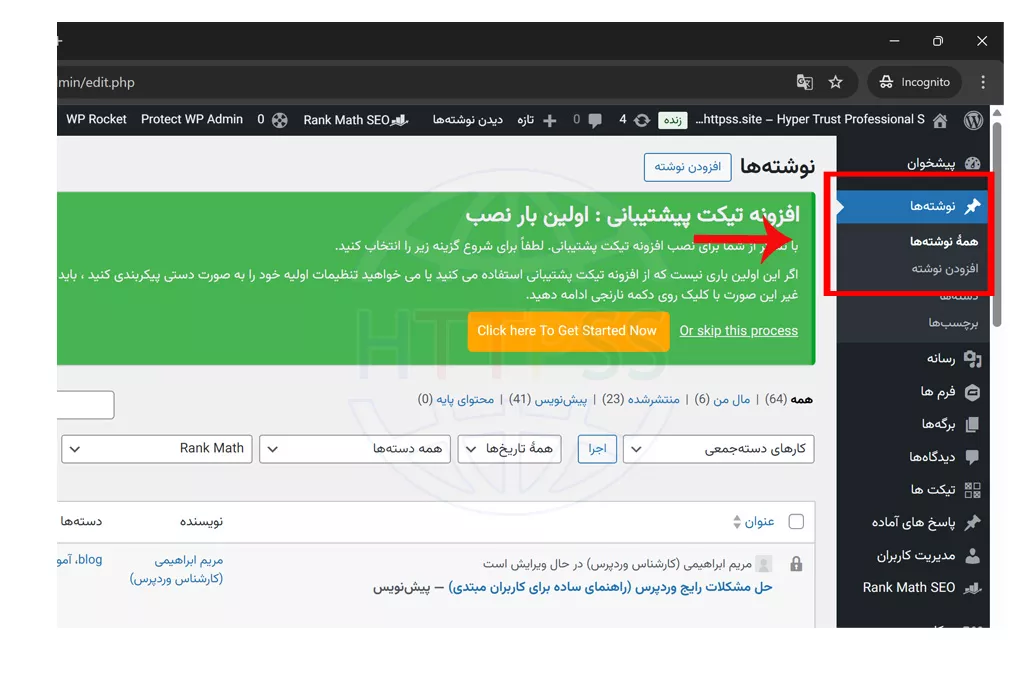Open the Chrome three-dot menu

(983, 82)
